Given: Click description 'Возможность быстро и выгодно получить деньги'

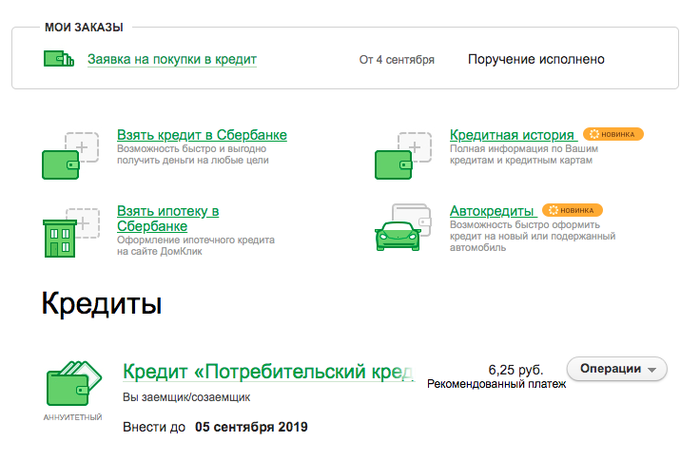Looking at the screenshot, I should (193, 154).
